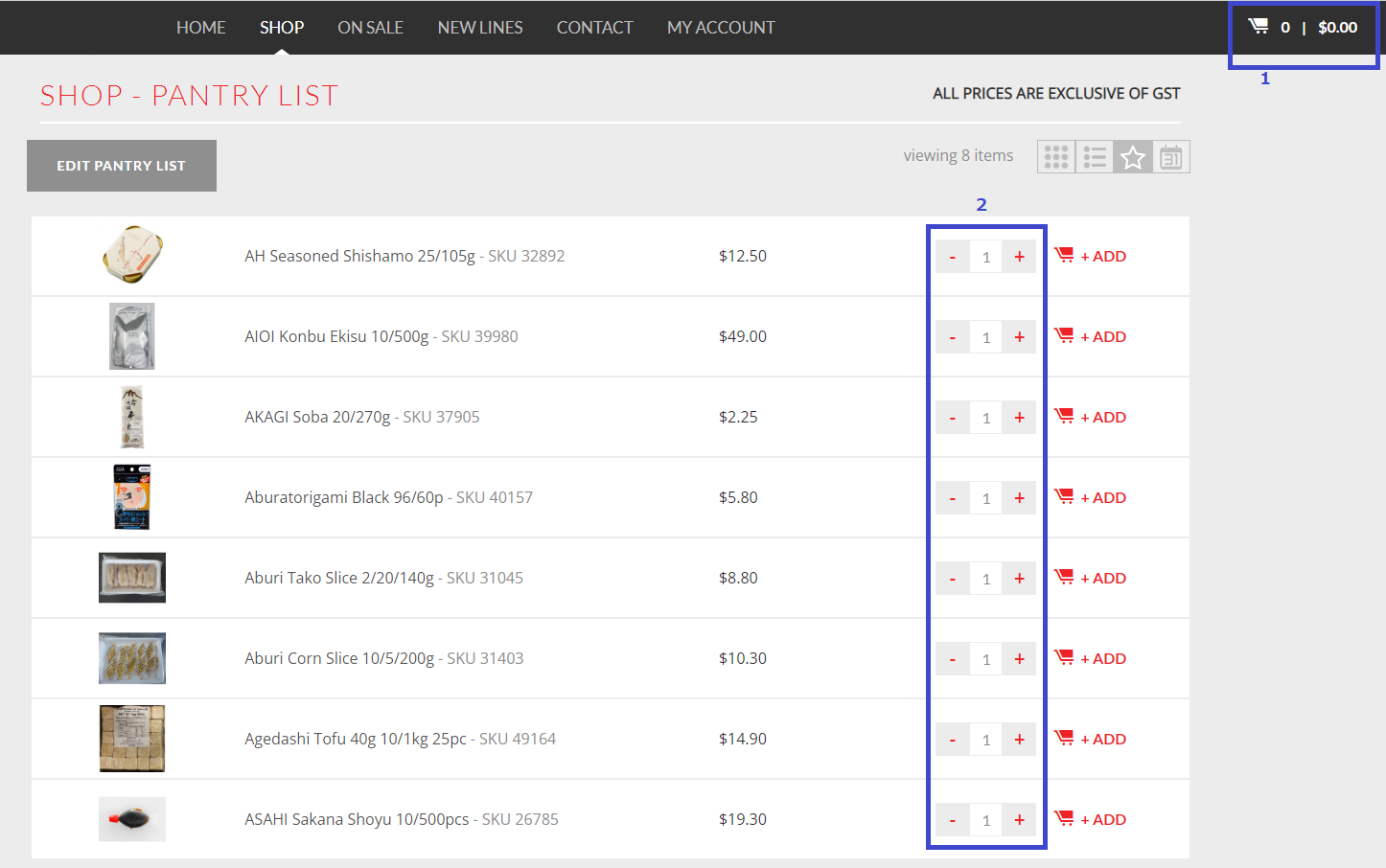
Task: Increase quantity for Aburi Tako Slice
Action: [1019, 579]
